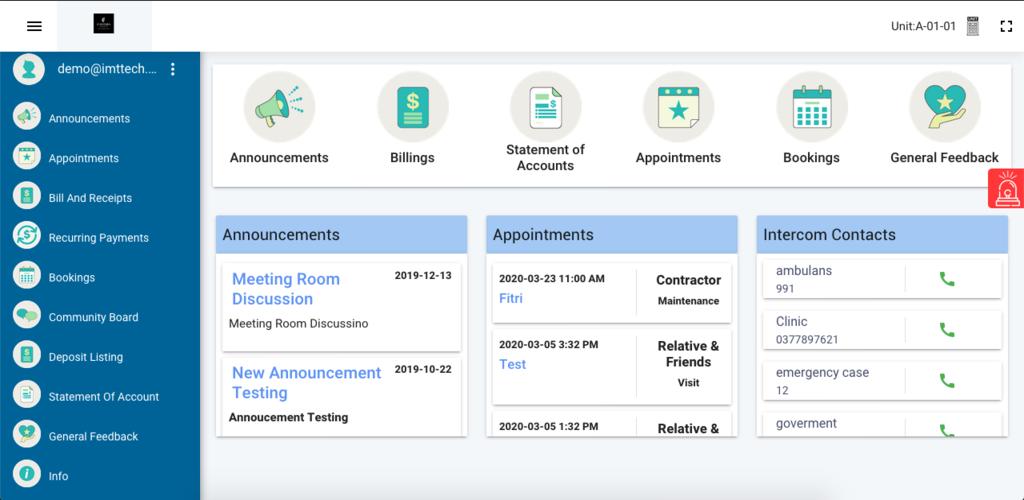Click the goverment contact entry
1024x500 pixels.
pyautogui.click(x=882, y=424)
